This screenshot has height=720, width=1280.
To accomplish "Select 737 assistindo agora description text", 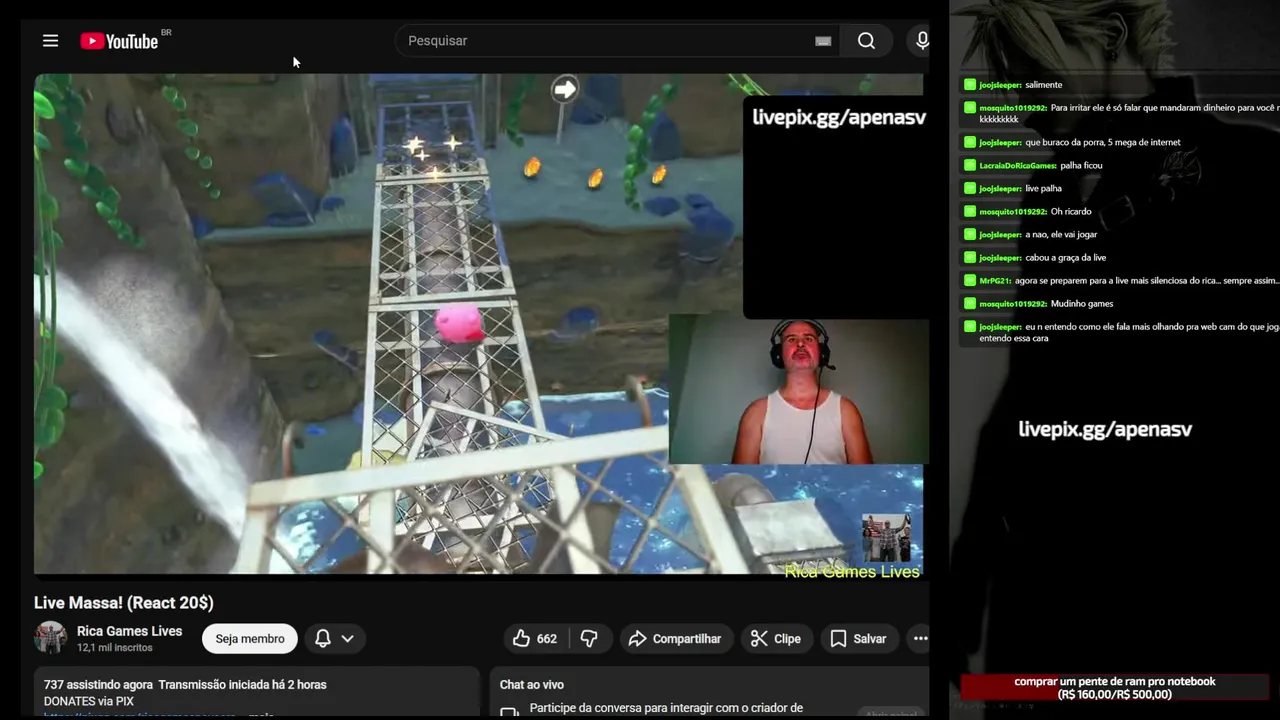I will coord(98,685).
